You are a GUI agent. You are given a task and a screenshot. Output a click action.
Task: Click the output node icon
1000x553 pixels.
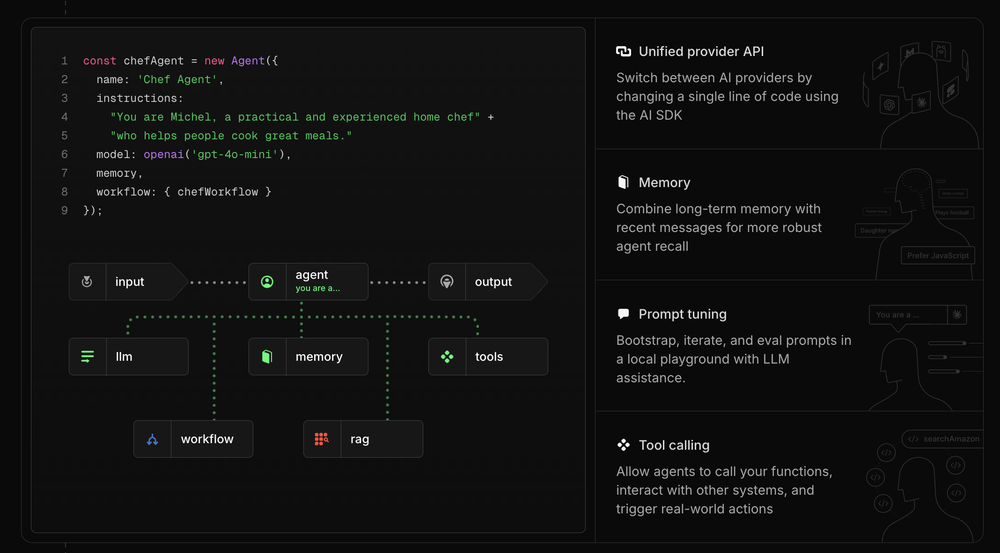[x=447, y=282]
